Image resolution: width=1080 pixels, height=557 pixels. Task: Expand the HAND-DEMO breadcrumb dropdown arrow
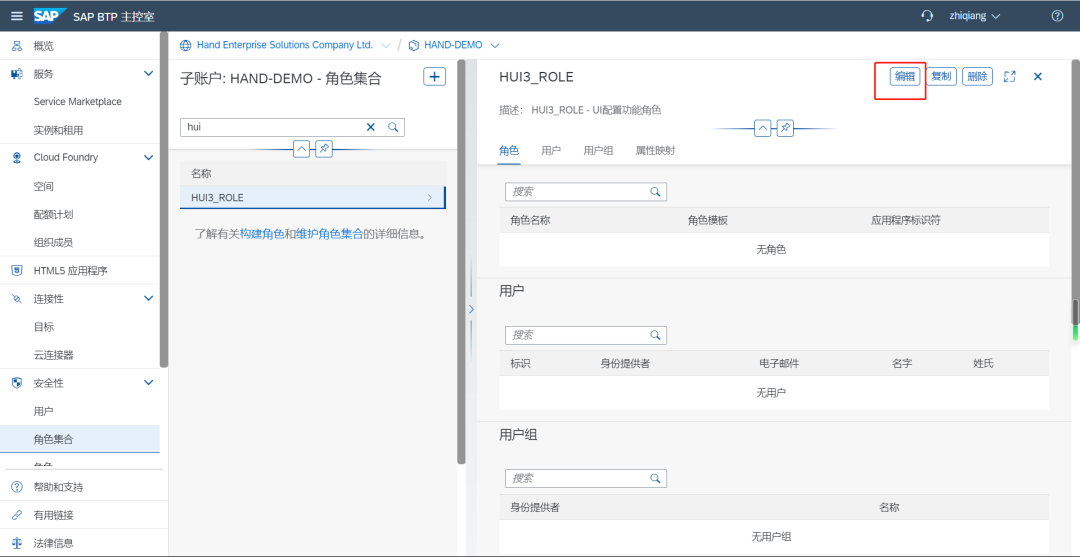(495, 45)
